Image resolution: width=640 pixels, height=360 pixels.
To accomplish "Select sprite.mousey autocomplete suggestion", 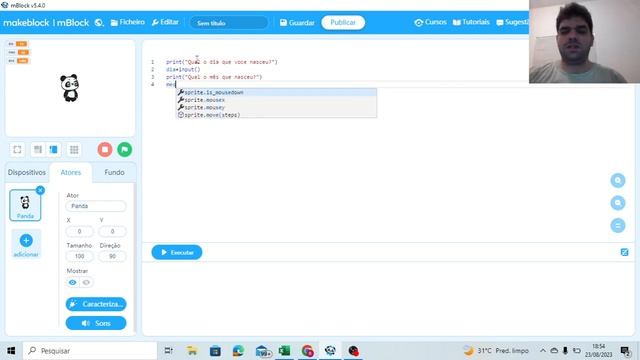I will pyautogui.click(x=276, y=107).
